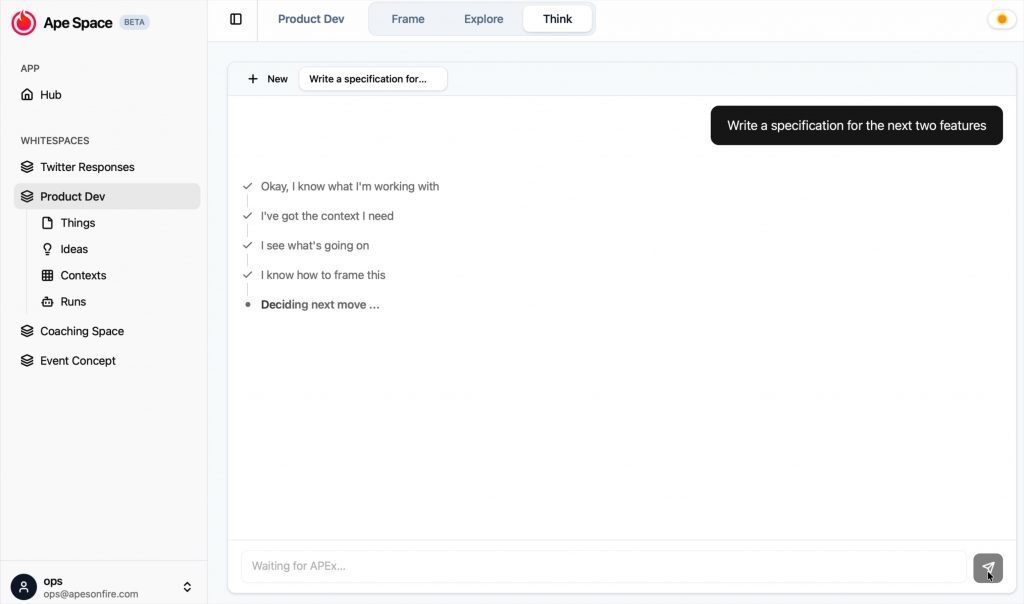The width and height of the screenshot is (1024, 604).
Task: Click the 'Waiting for APEx...' message input
Action: (603, 566)
